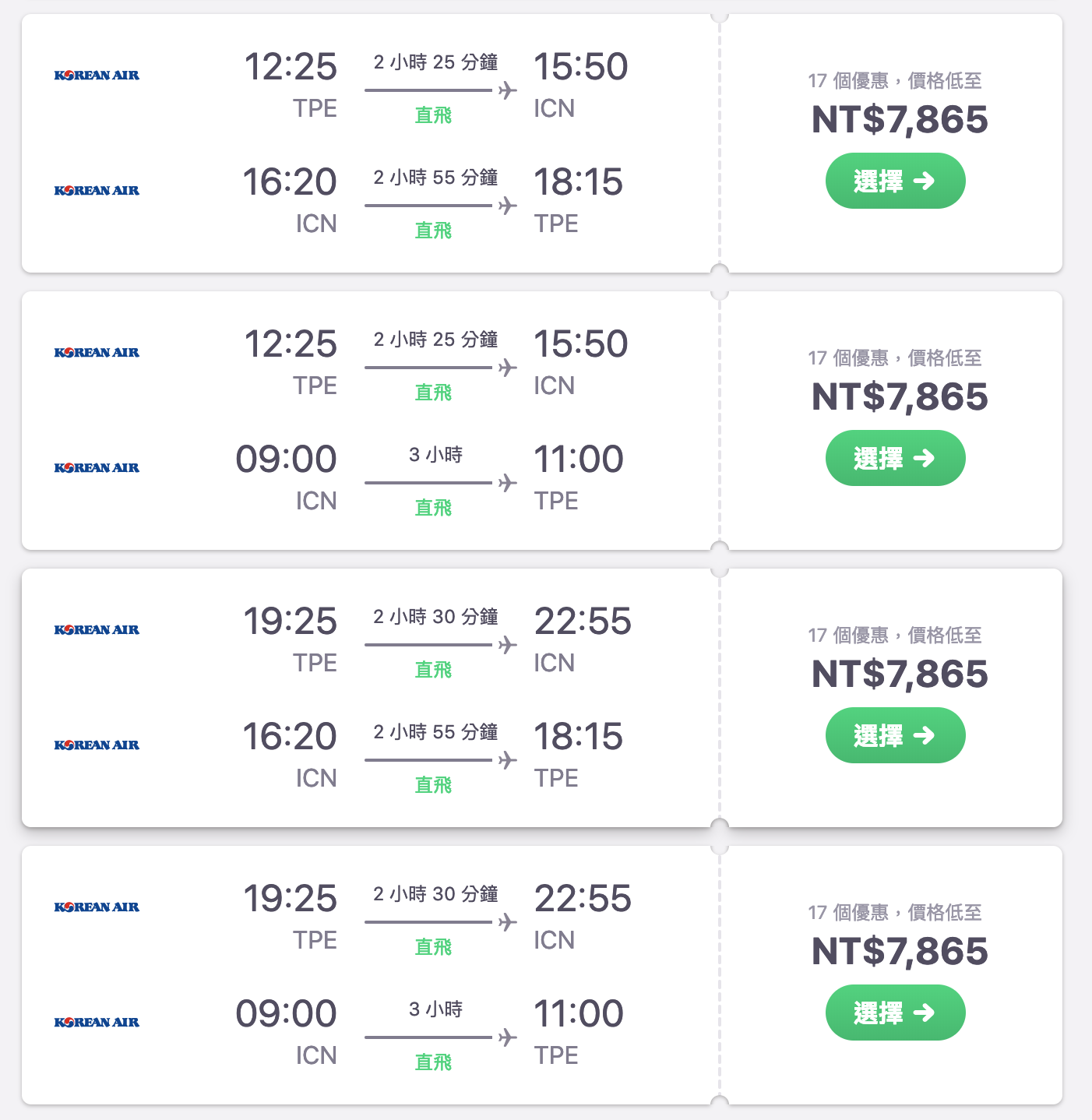The height and width of the screenshot is (1120, 1092).
Task: Click NT$7,865 price in the third card
Action: [x=900, y=674]
